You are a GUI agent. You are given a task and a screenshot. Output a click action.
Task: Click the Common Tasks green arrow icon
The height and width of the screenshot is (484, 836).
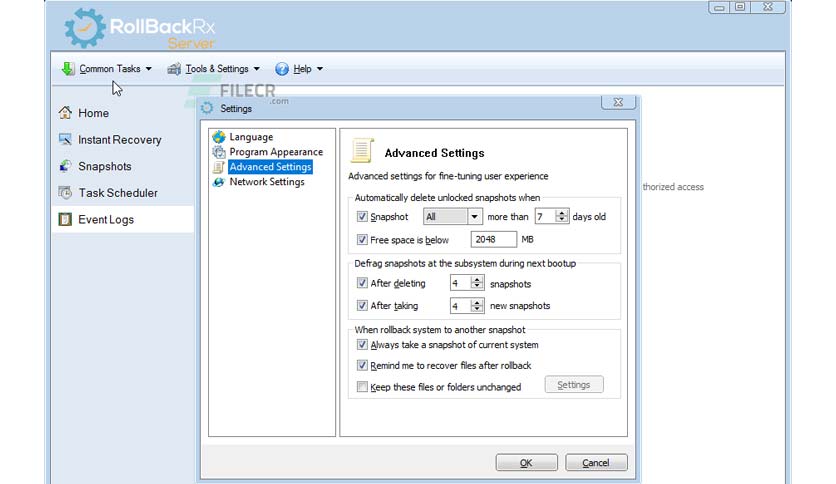coord(67,69)
